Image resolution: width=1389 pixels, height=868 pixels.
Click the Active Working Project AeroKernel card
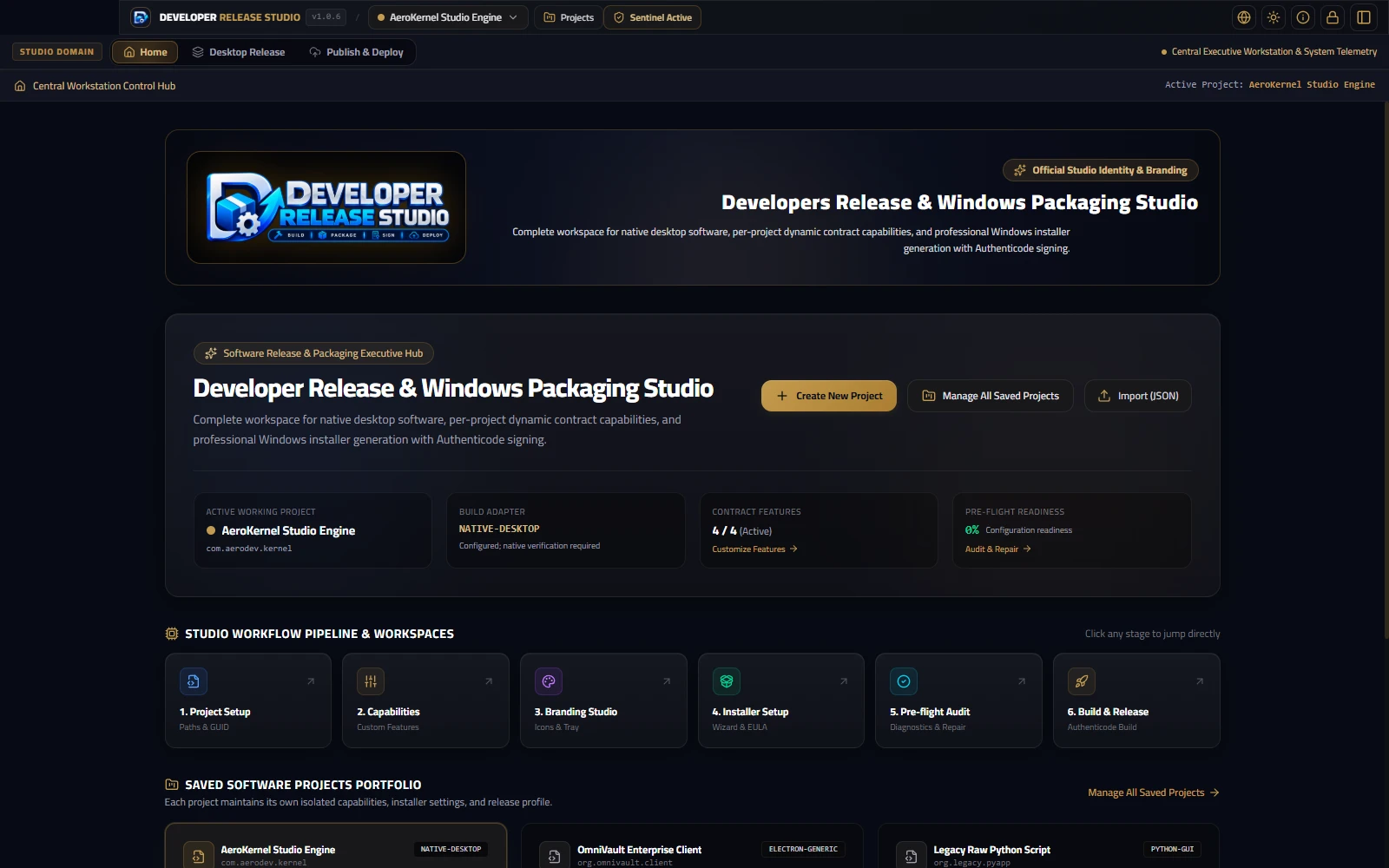click(313, 530)
